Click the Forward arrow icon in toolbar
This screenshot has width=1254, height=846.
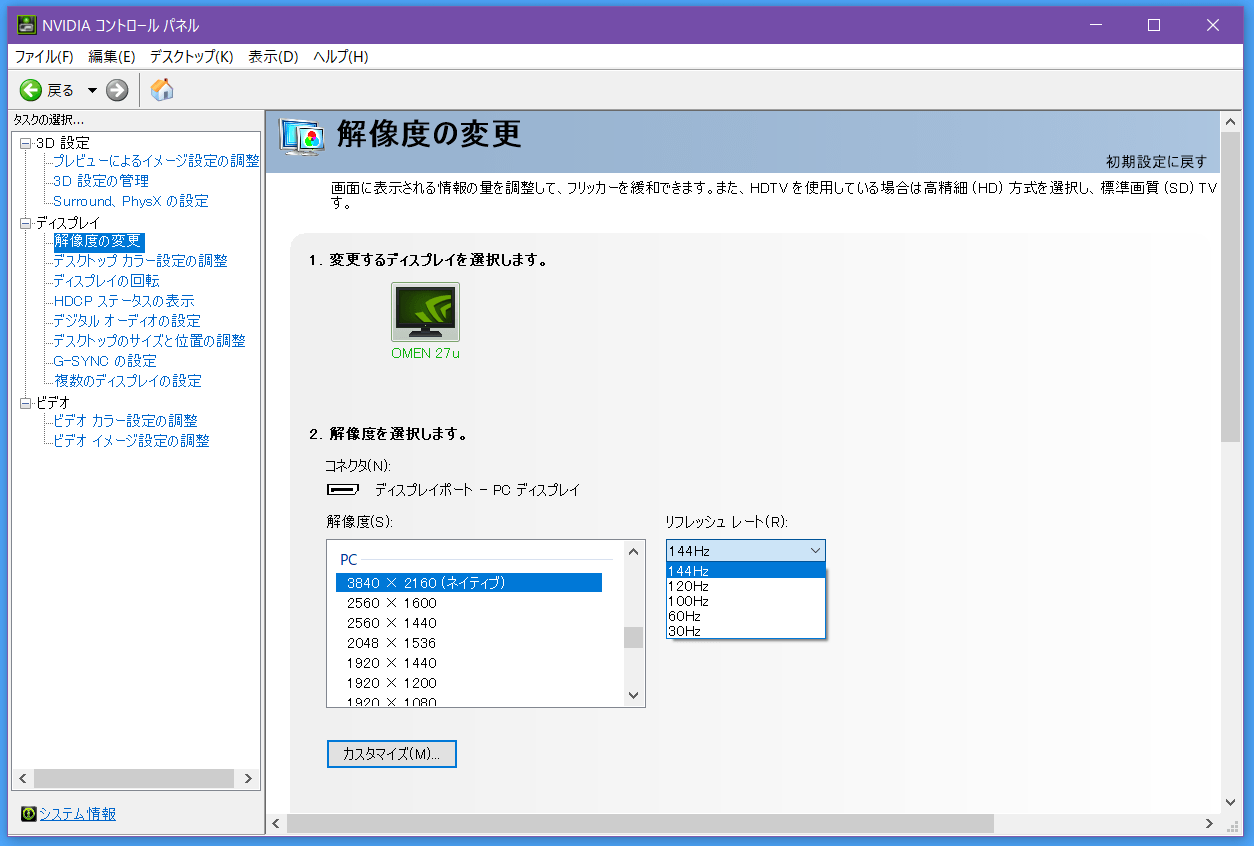[x=117, y=90]
